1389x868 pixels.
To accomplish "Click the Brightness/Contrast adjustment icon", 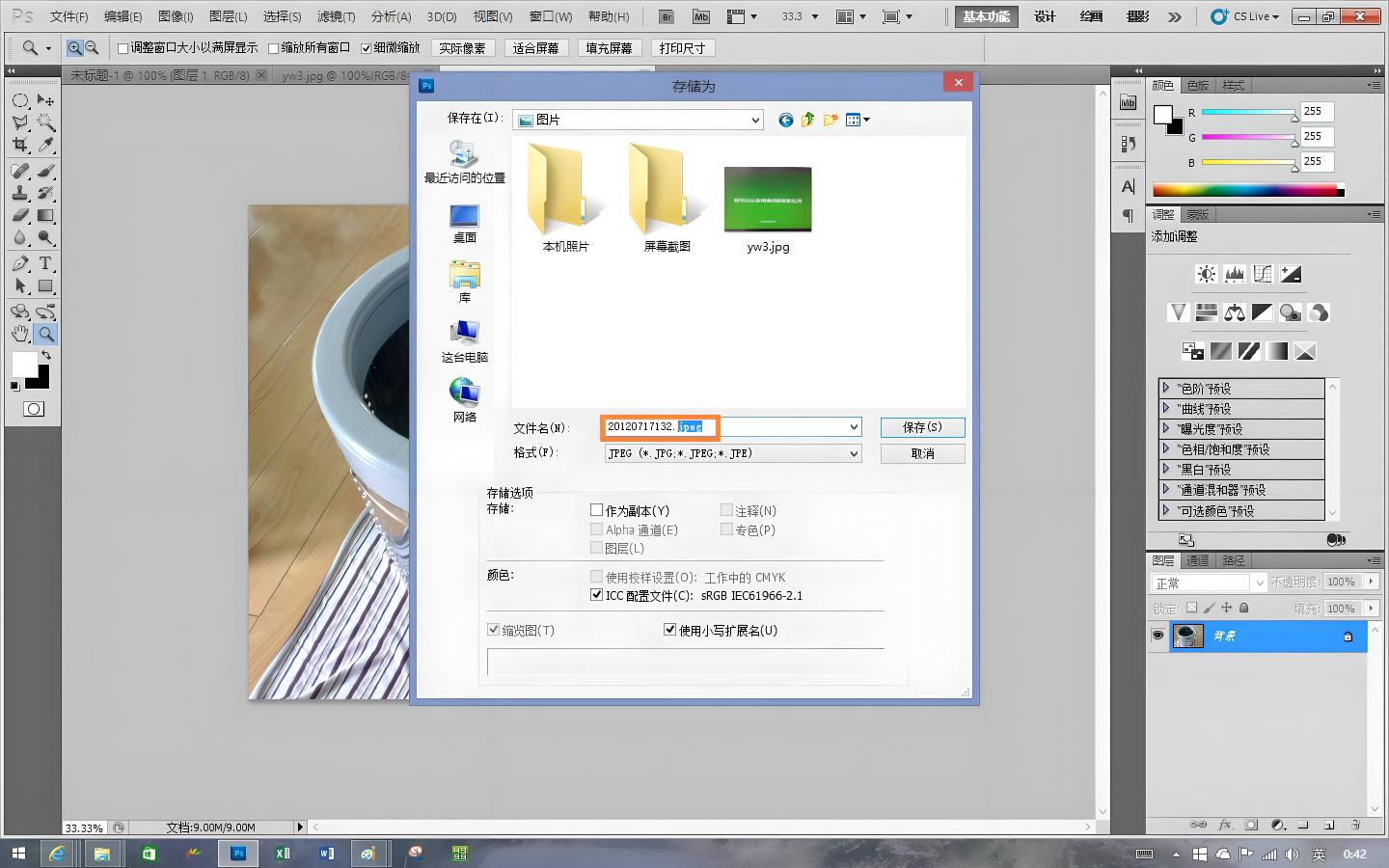I will coord(1206,275).
